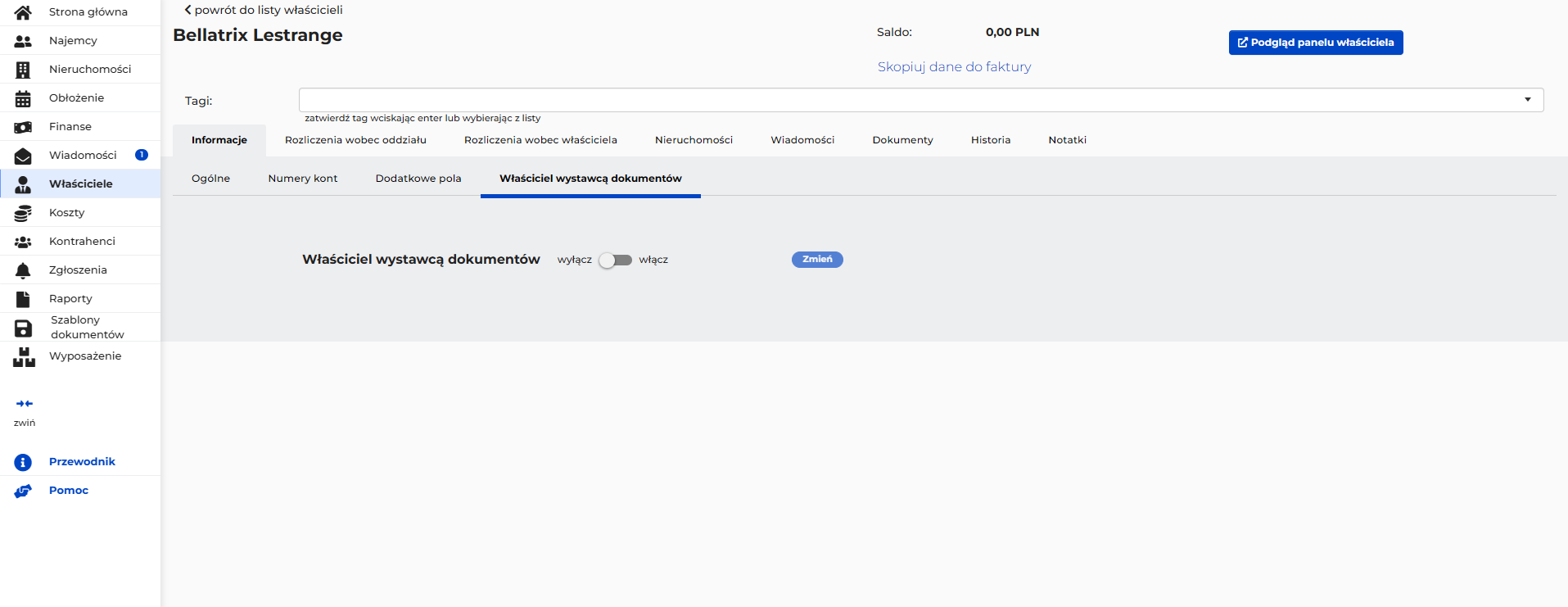Image resolution: width=1568 pixels, height=607 pixels.
Task: Click the 0,00 PLN balance value
Action: coord(1012,32)
